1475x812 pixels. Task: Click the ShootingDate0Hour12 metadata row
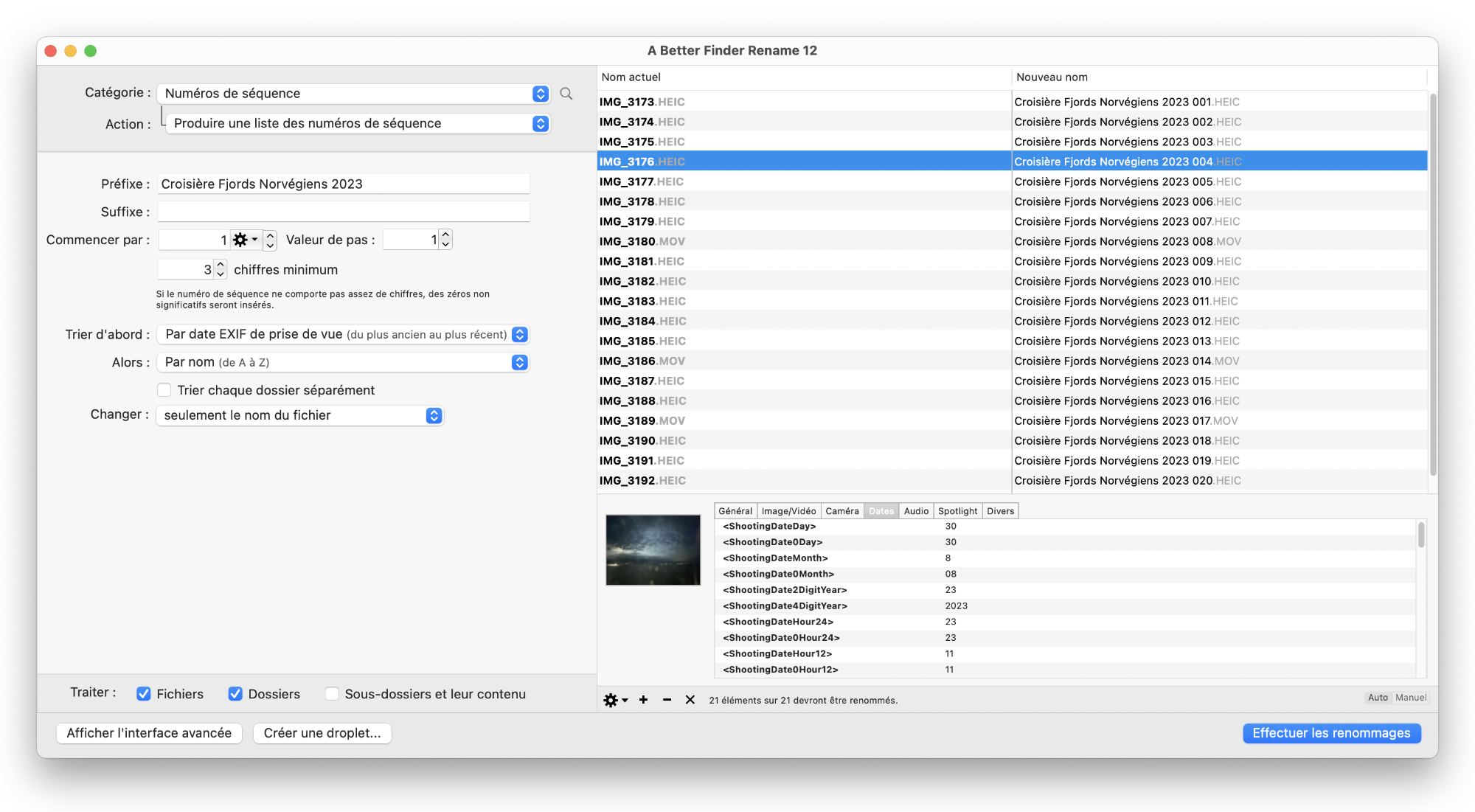point(1066,670)
